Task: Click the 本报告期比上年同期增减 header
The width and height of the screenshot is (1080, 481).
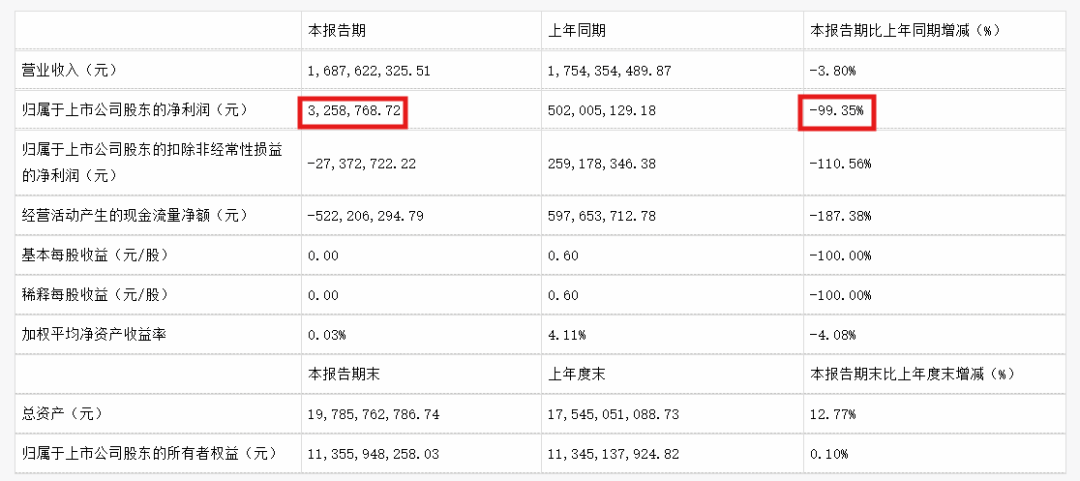Action: 904,30
